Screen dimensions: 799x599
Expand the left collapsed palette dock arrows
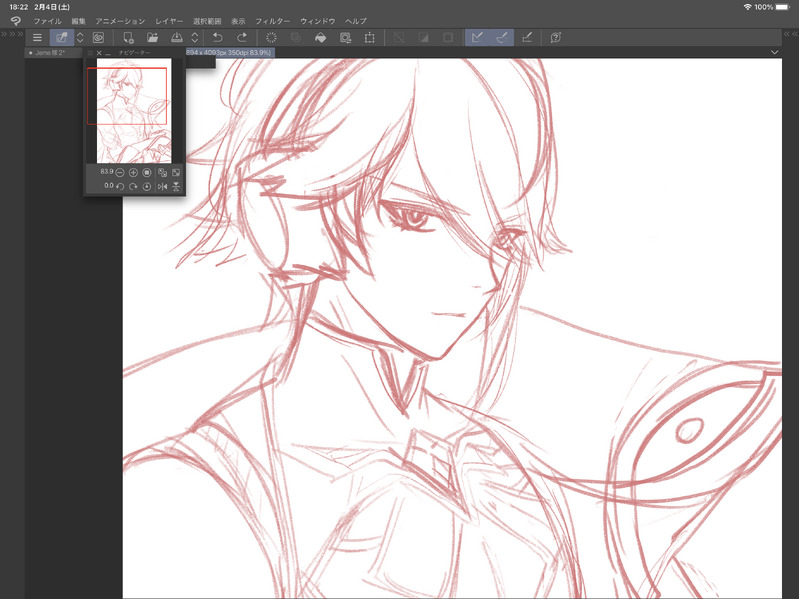[12, 34]
